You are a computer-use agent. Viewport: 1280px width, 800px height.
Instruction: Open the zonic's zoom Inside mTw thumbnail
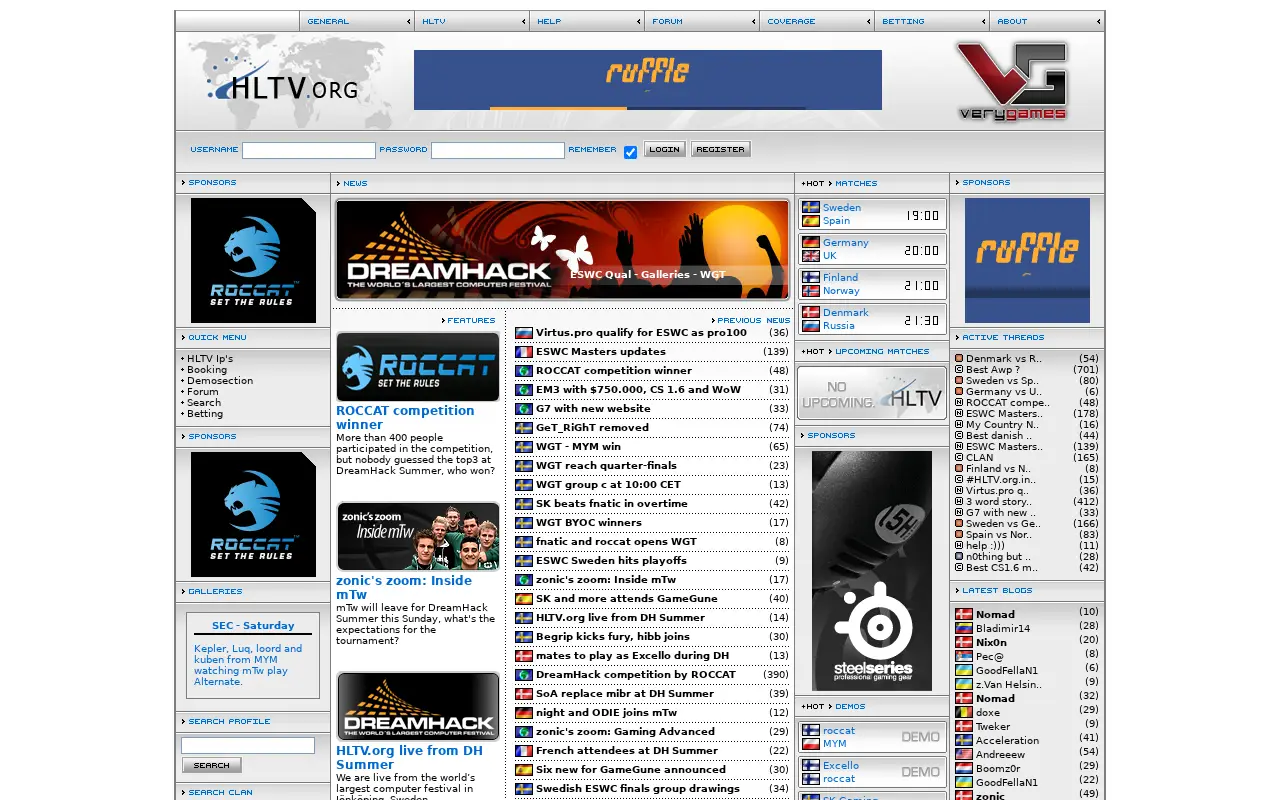click(418, 536)
